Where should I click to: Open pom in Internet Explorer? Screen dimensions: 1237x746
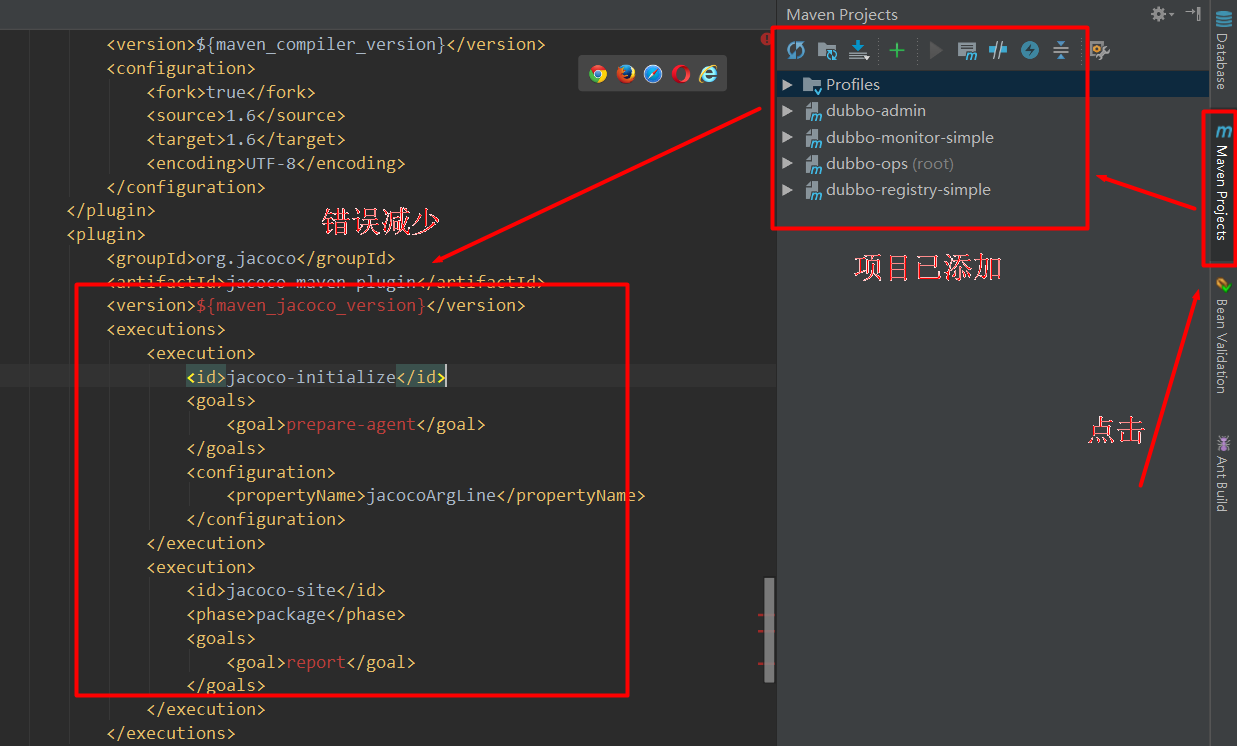coord(708,73)
